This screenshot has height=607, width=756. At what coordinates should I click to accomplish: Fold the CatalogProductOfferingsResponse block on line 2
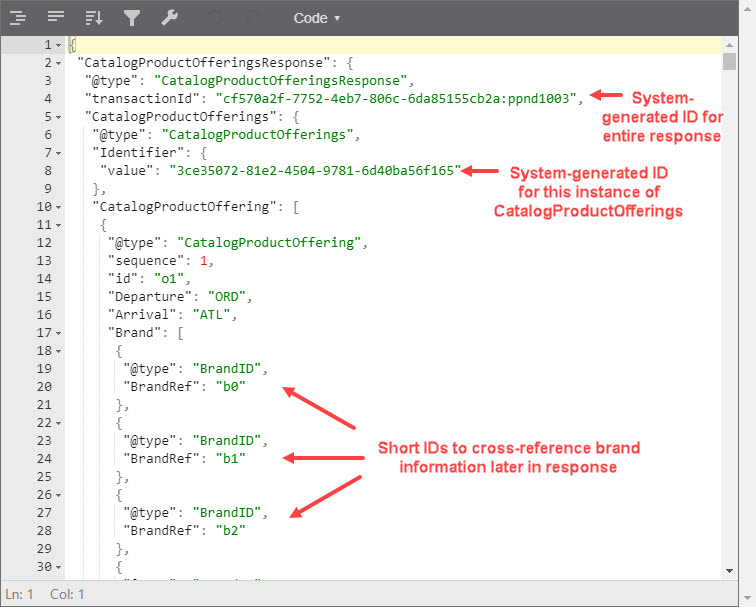point(59,63)
